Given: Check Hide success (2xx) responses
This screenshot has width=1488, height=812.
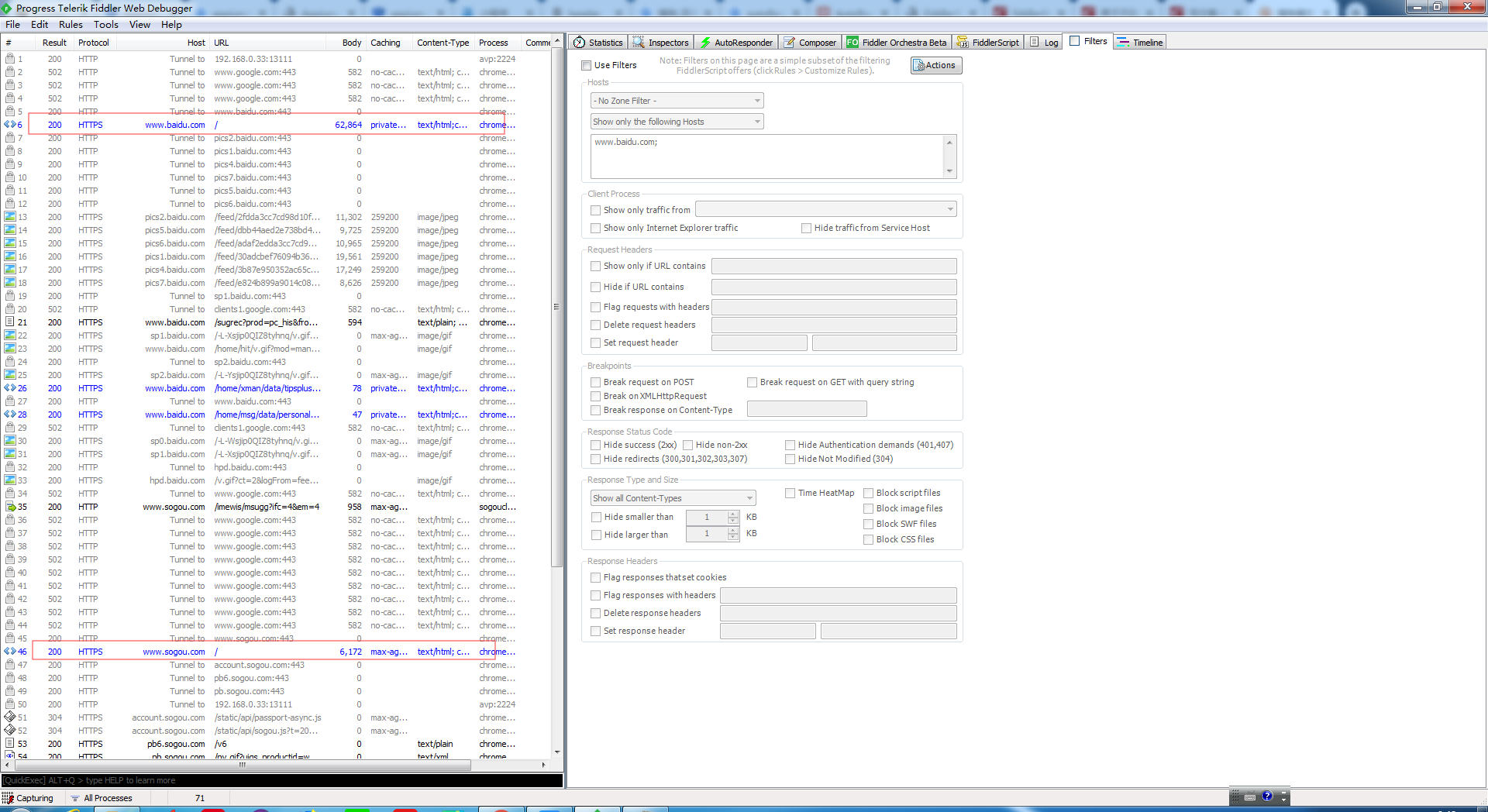Looking at the screenshot, I should coord(595,445).
